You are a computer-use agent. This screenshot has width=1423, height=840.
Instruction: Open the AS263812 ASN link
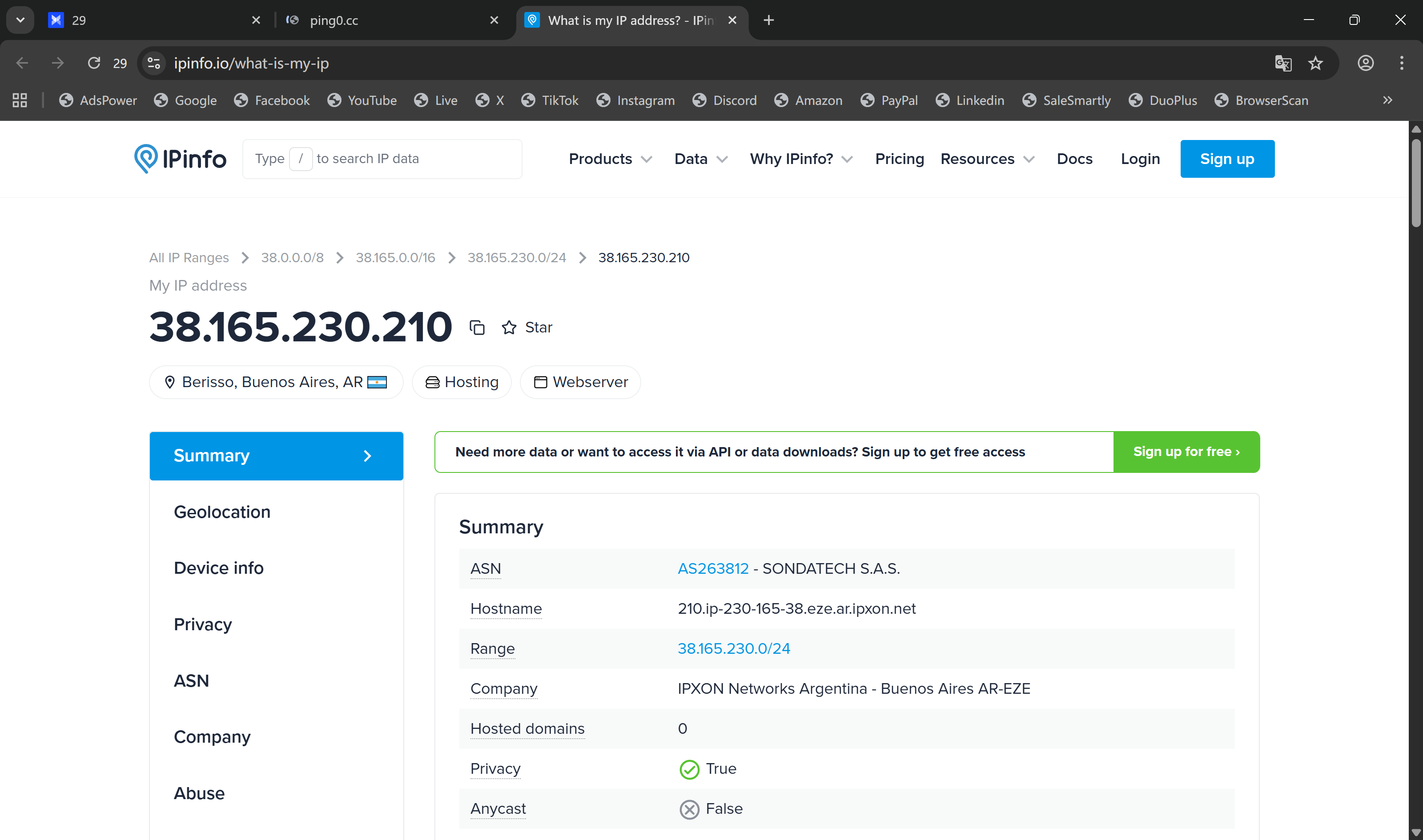713,568
